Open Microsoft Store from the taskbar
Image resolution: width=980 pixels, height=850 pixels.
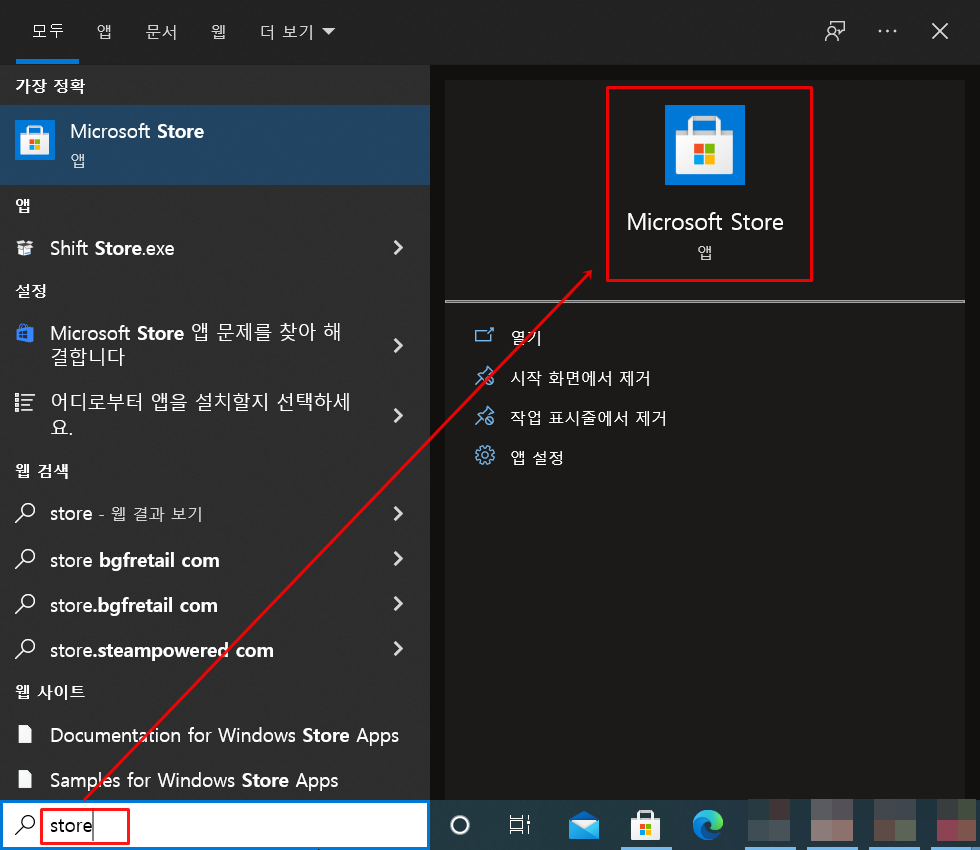coord(646,825)
